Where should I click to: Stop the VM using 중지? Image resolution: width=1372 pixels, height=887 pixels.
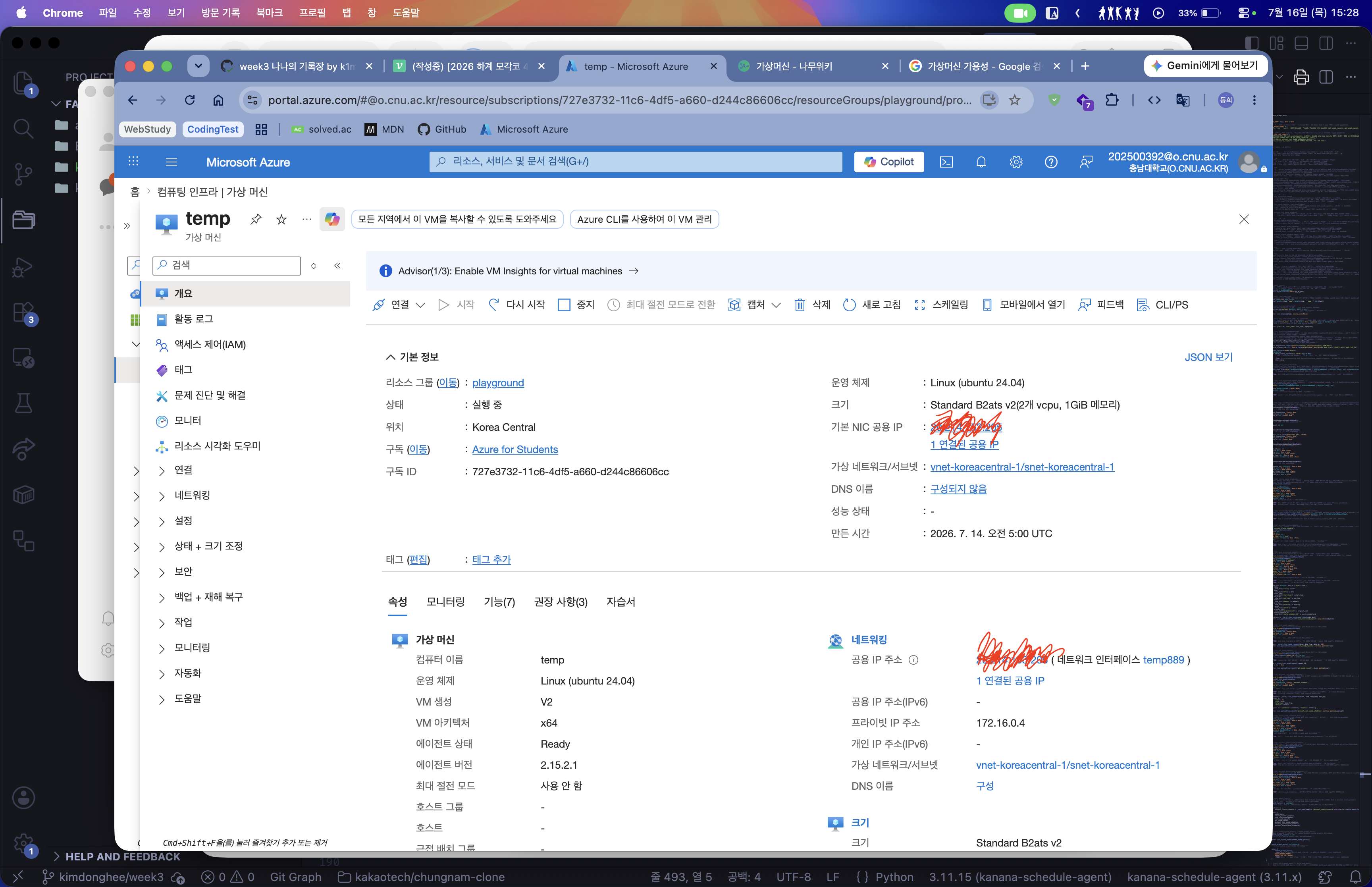(576, 305)
